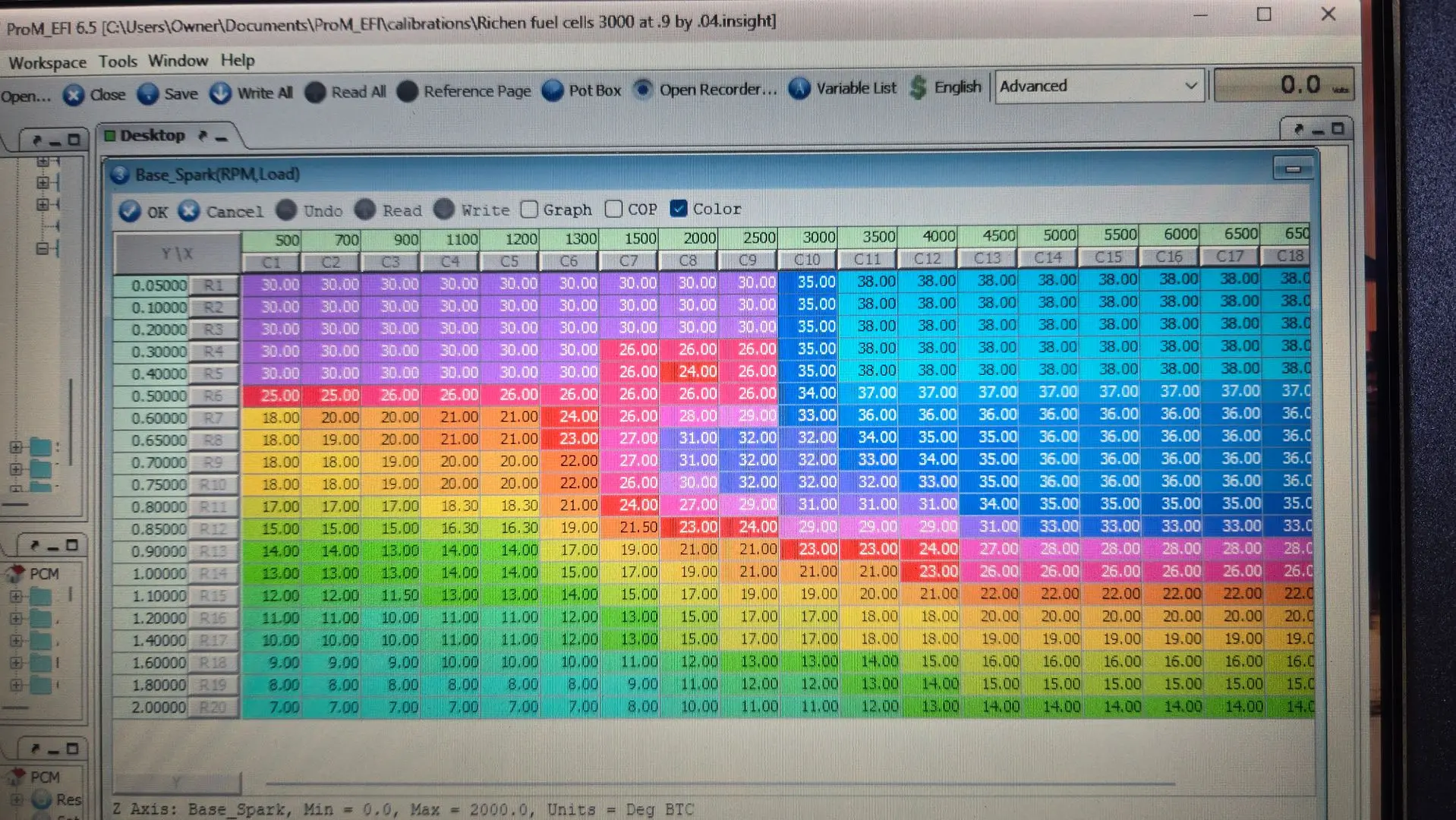
Task: Click the 0.0 value readout field
Action: (x=1283, y=85)
